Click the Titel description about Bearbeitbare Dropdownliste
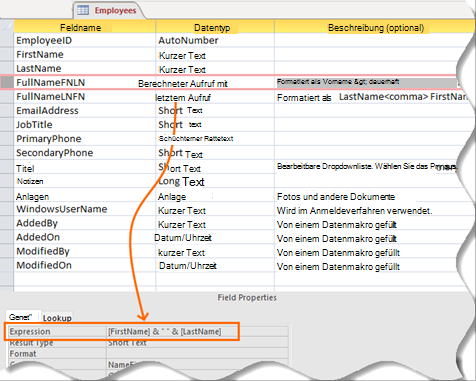The image size is (476, 381). [x=367, y=166]
